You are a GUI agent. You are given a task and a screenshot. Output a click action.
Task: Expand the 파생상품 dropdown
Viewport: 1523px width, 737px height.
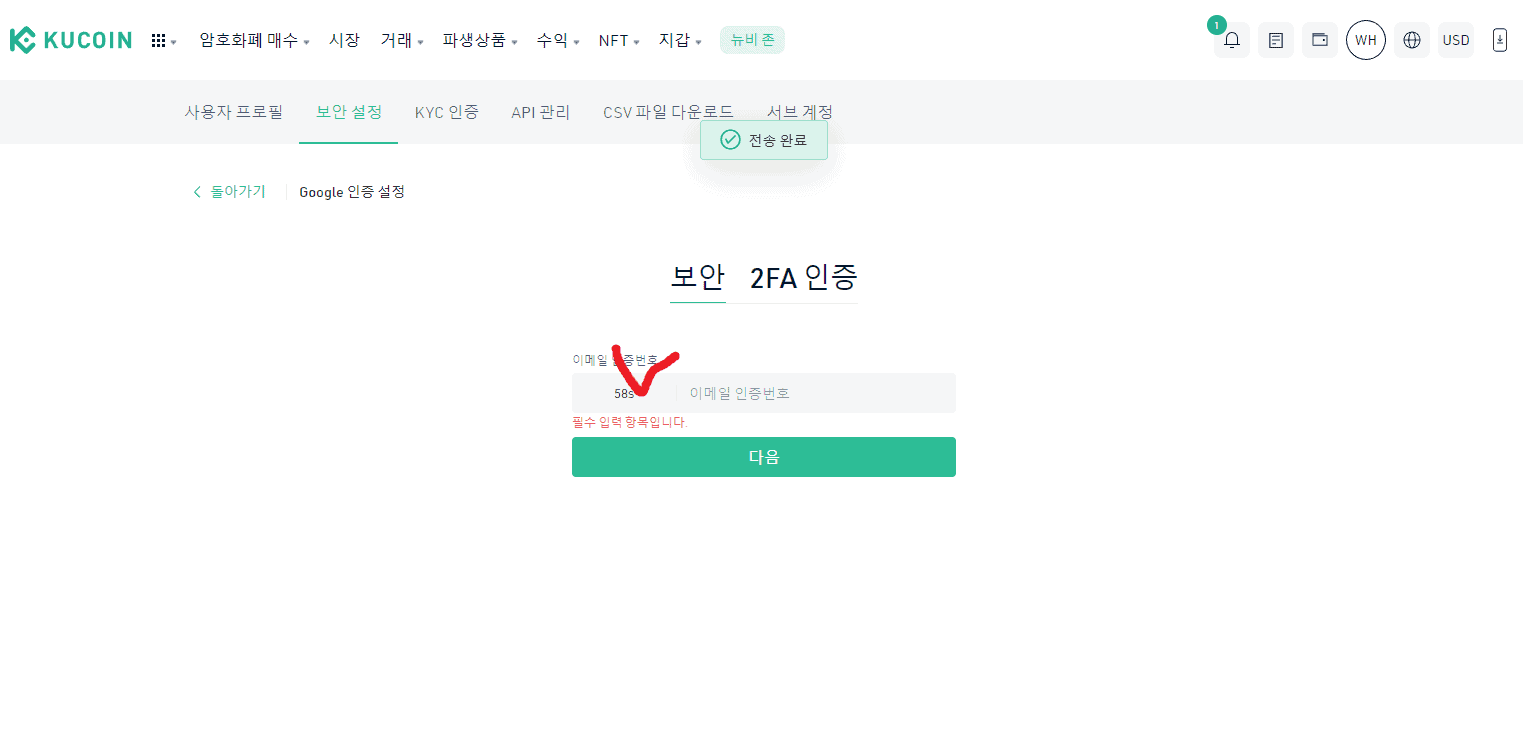(x=475, y=40)
